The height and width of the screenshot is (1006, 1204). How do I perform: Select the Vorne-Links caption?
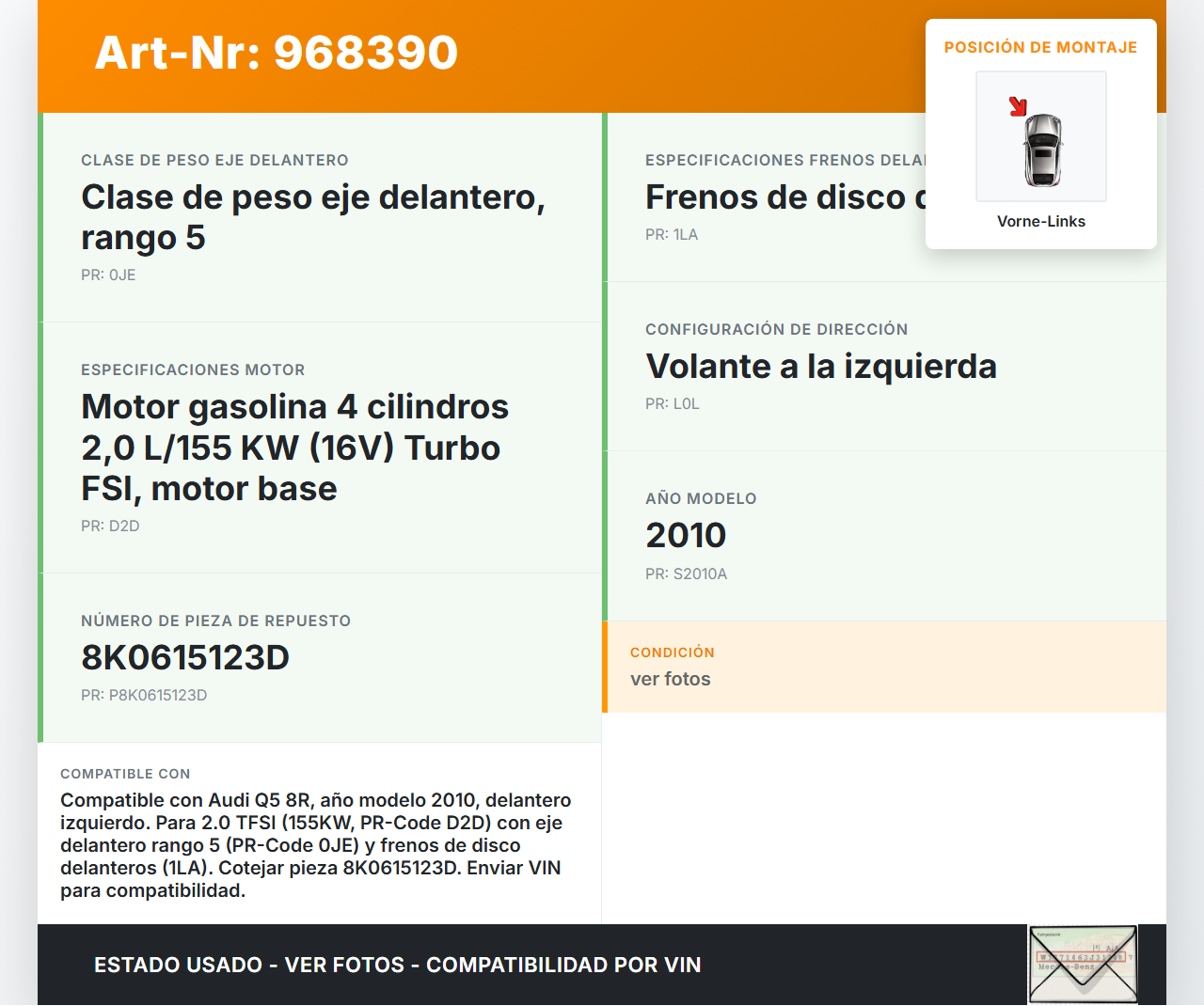[1041, 221]
